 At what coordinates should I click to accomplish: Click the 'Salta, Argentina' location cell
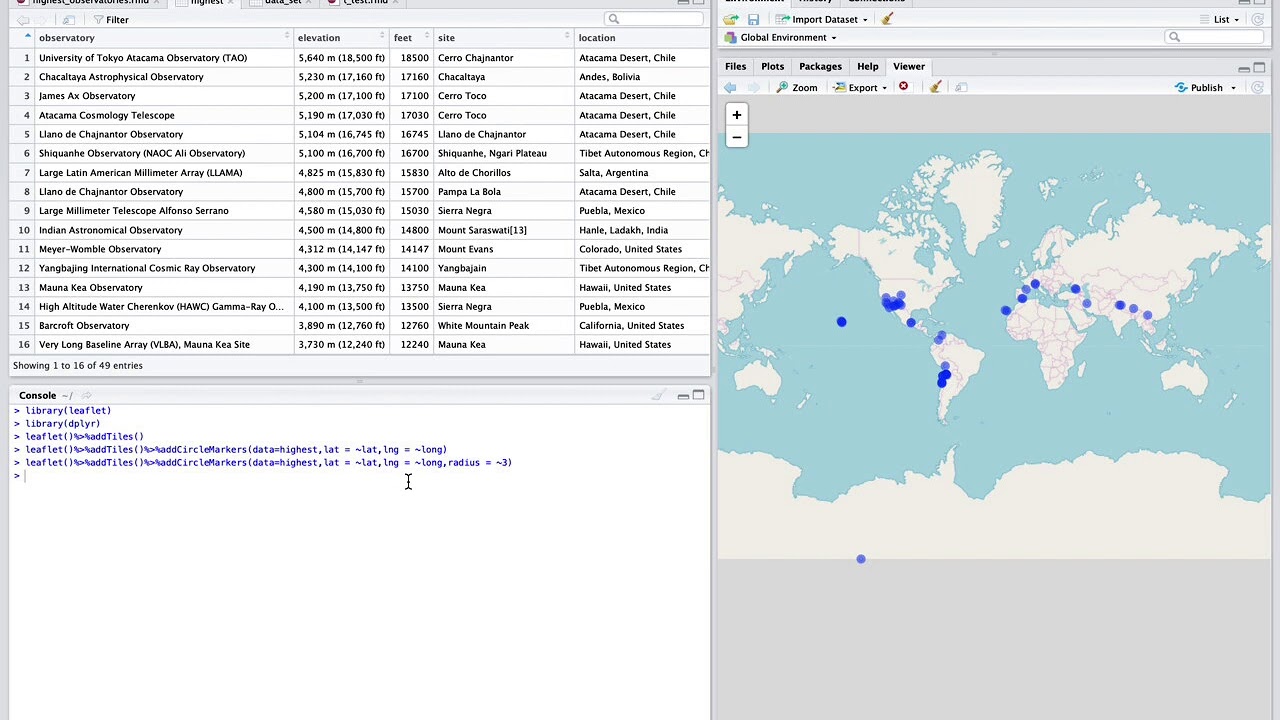642,173
